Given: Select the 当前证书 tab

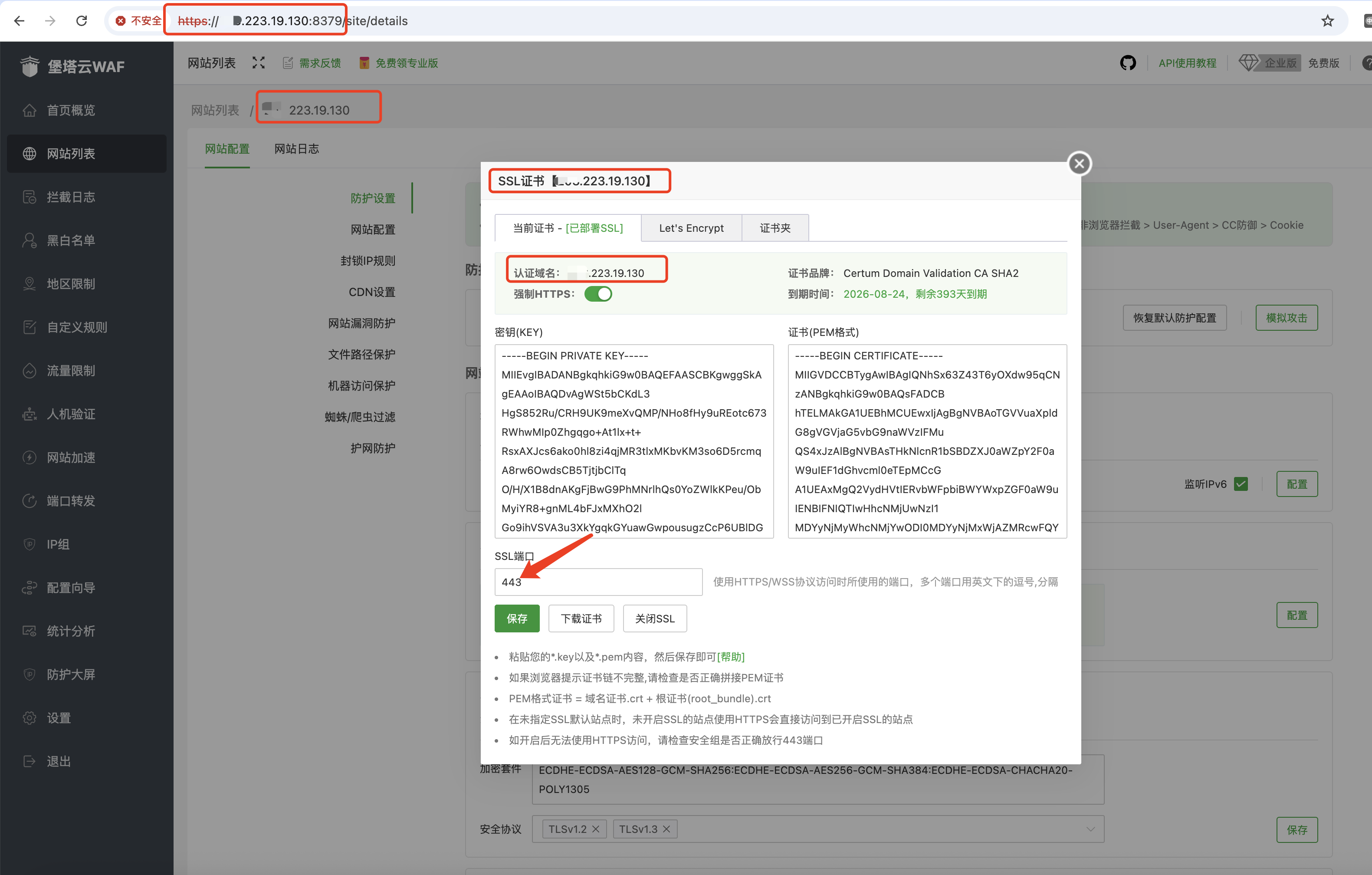Looking at the screenshot, I should [568, 228].
